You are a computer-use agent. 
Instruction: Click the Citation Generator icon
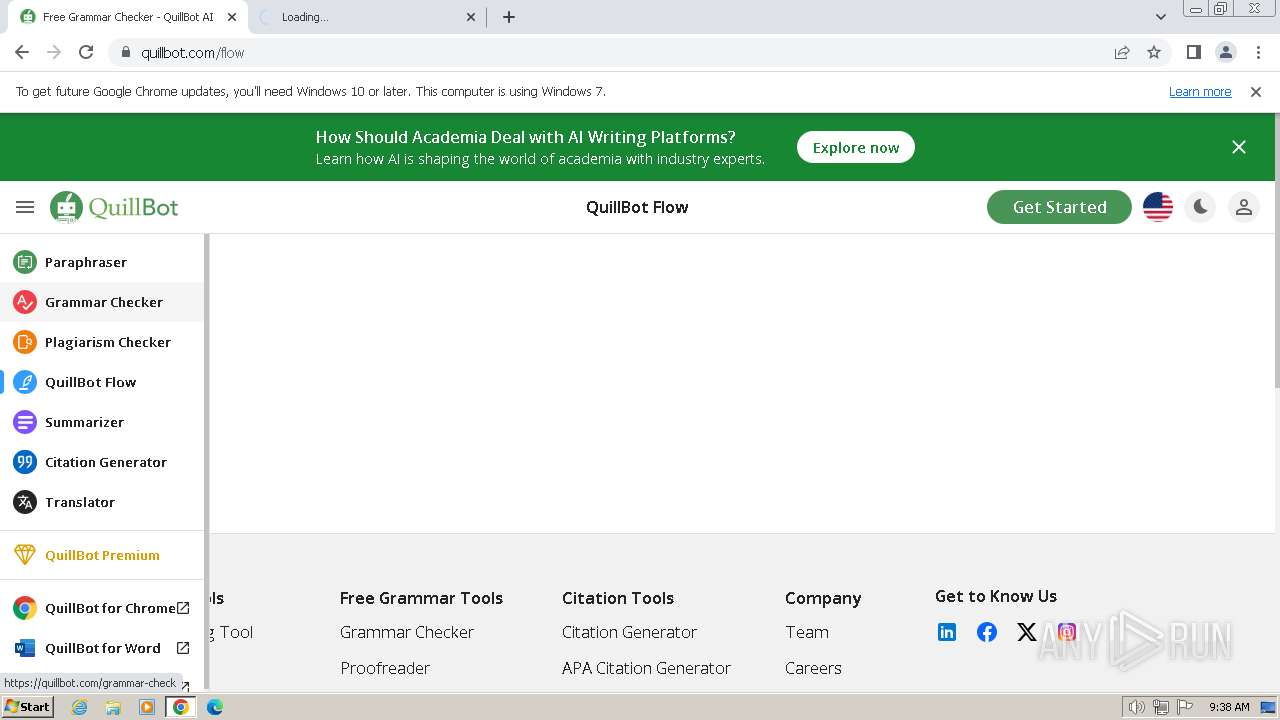point(25,462)
